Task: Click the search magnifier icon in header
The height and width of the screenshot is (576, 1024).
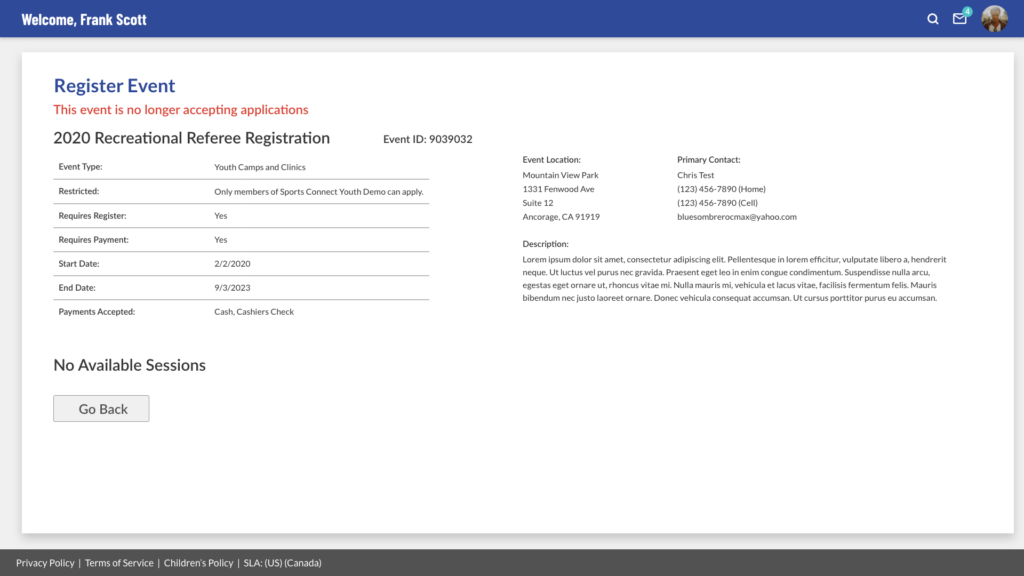Action: (933, 19)
